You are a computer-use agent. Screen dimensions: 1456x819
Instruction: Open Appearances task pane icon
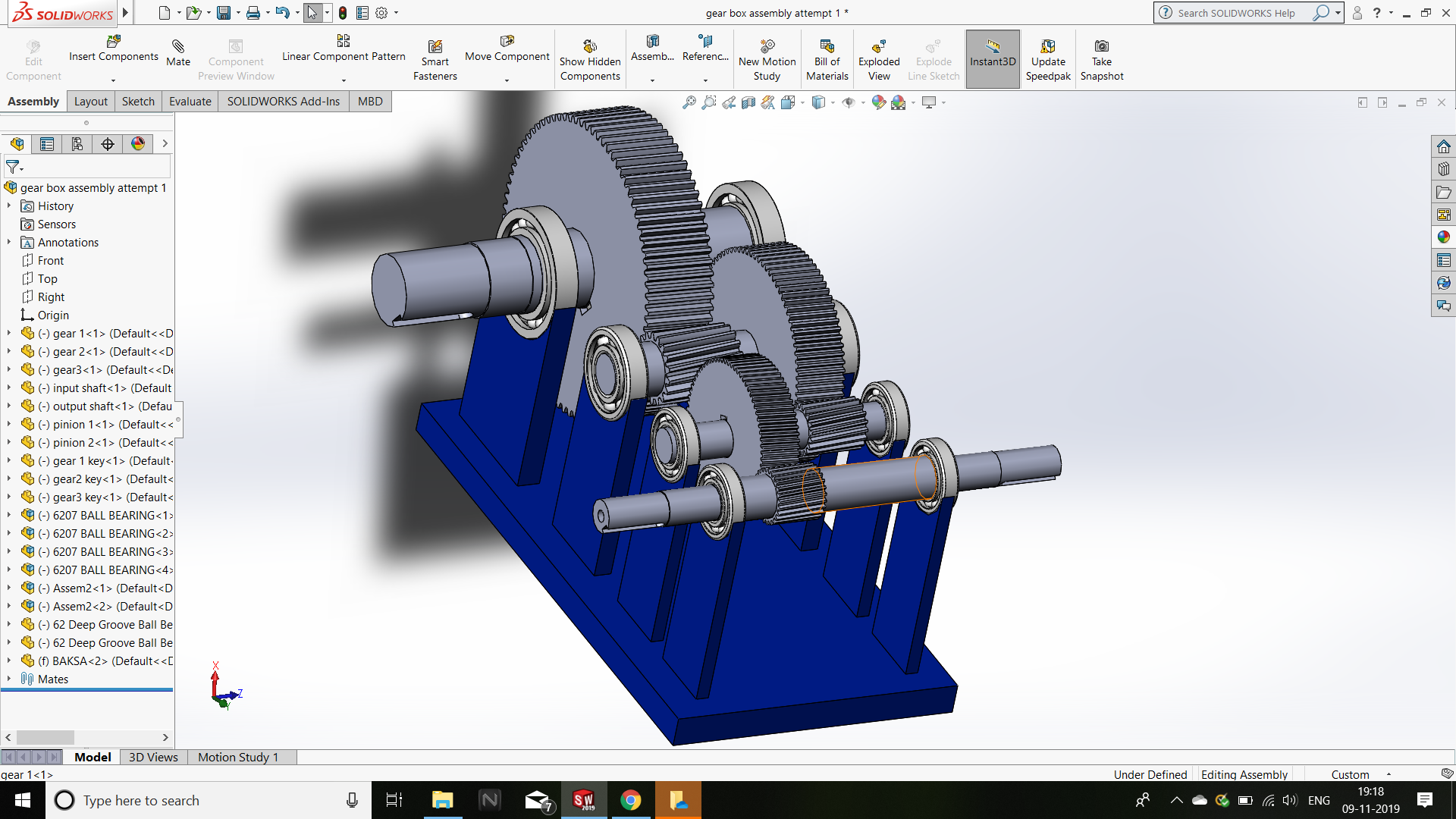coord(1443,237)
